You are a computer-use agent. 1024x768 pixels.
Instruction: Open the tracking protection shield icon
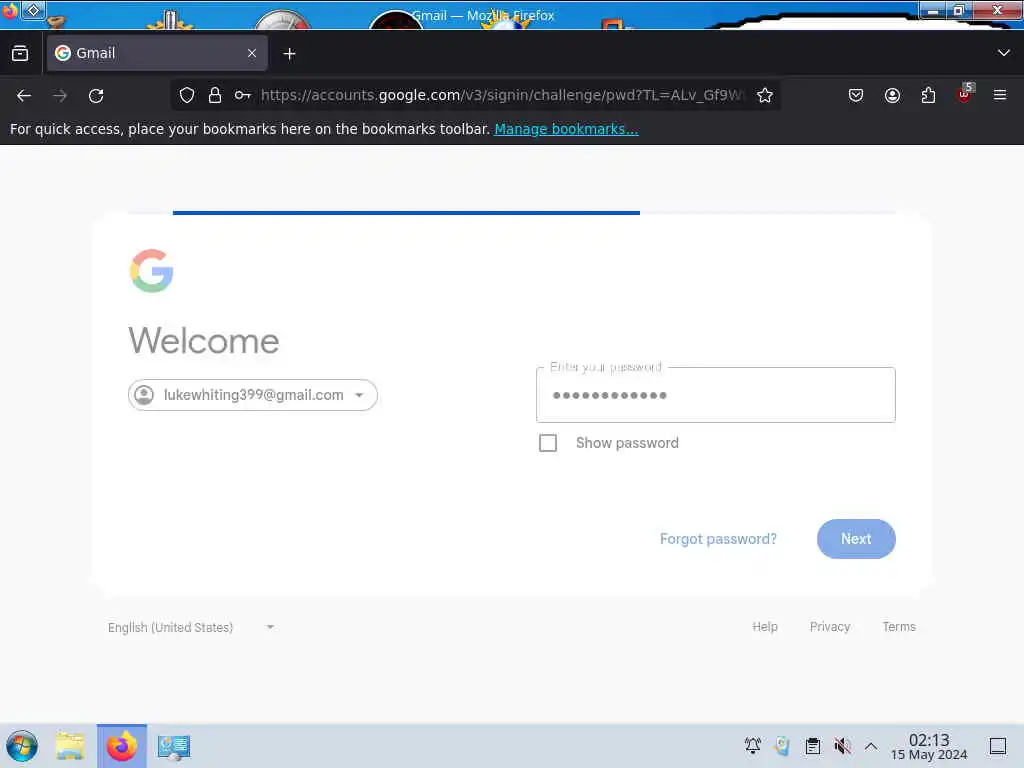(x=187, y=95)
